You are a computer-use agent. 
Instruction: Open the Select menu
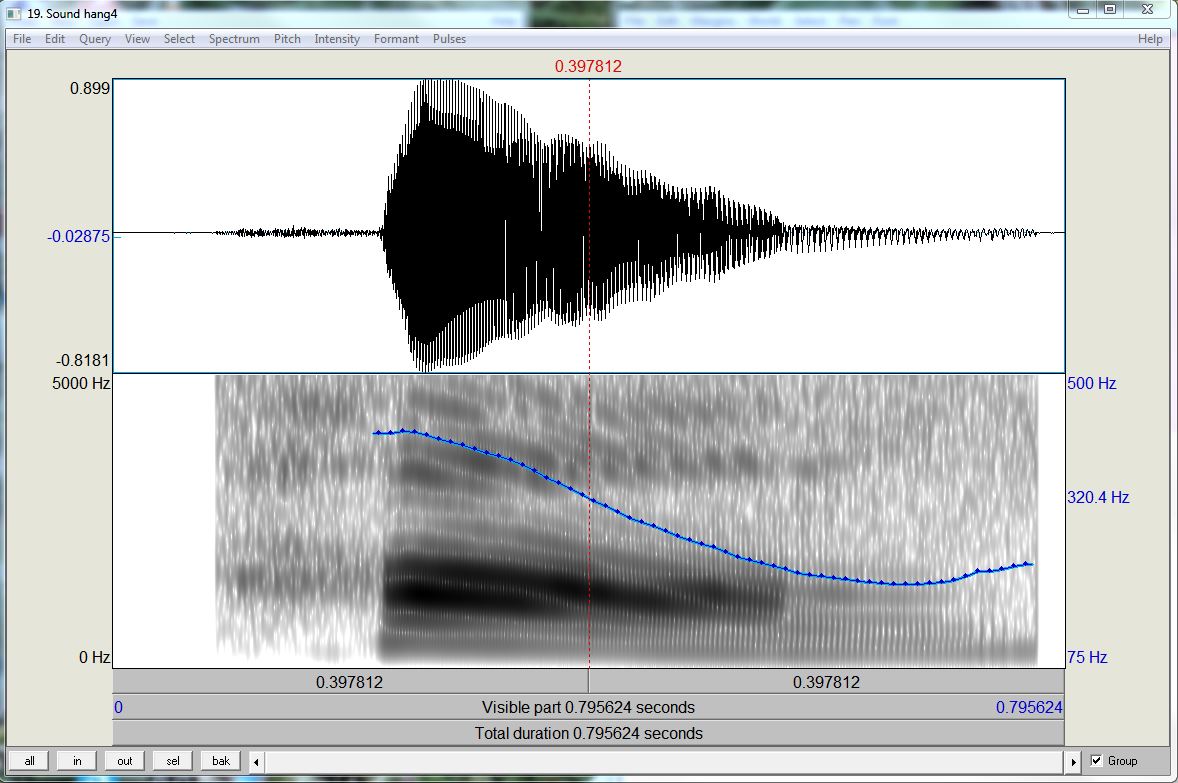tap(180, 39)
